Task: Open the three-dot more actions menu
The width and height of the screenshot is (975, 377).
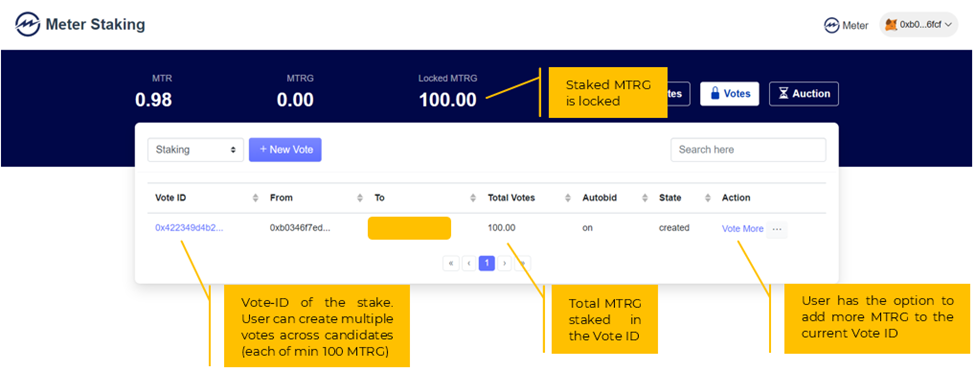Action: [x=777, y=229]
